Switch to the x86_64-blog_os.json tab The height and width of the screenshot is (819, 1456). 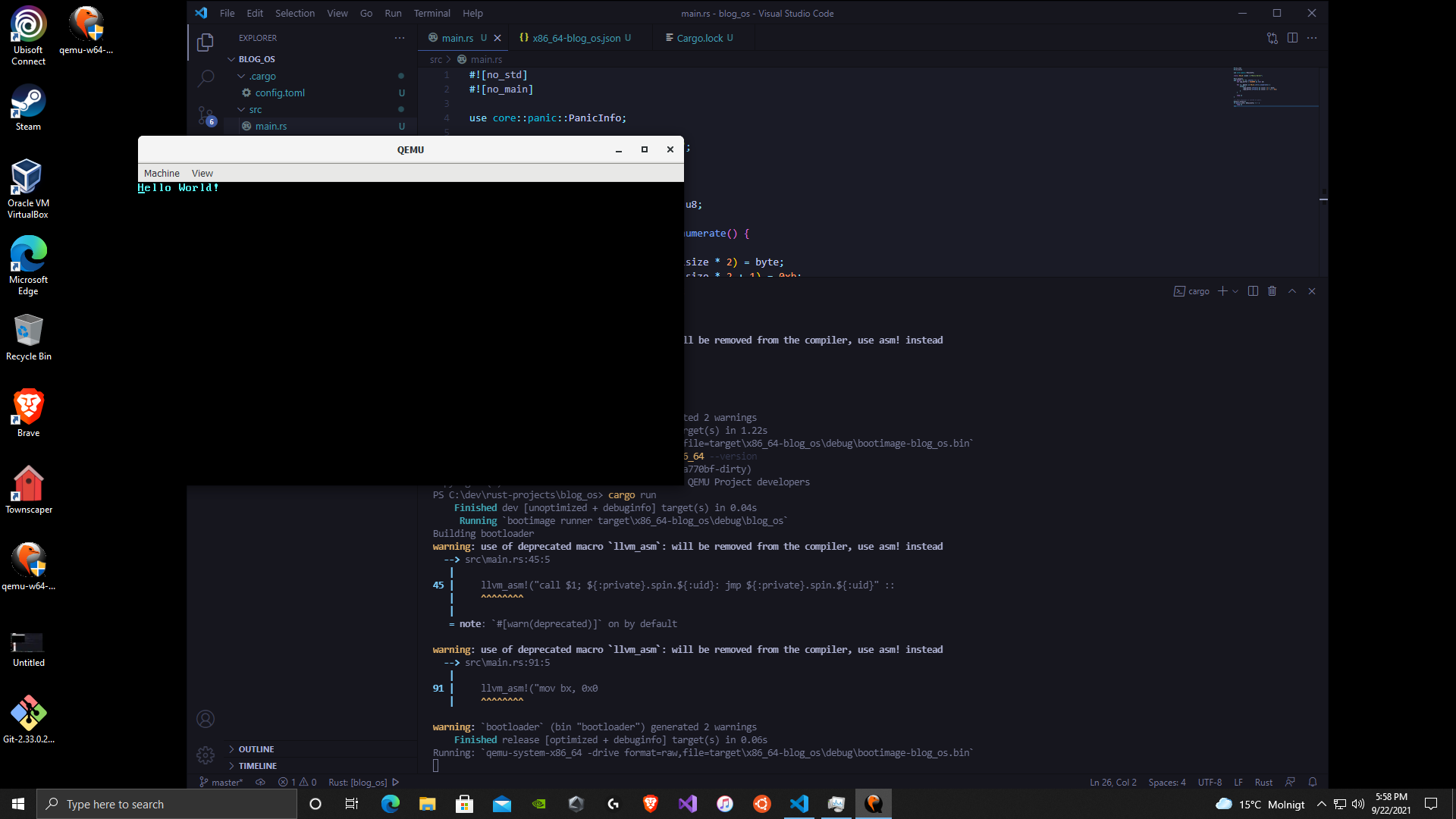click(x=576, y=38)
